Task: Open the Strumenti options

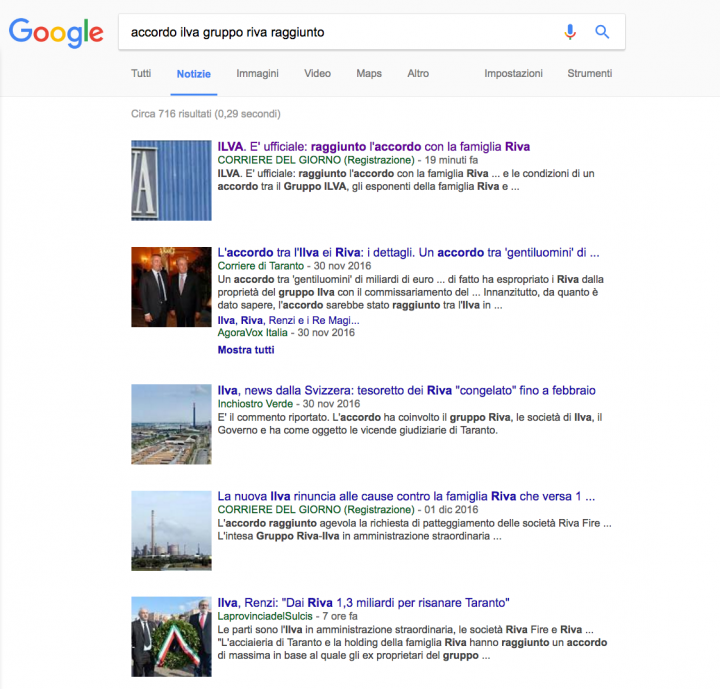Action: (590, 73)
